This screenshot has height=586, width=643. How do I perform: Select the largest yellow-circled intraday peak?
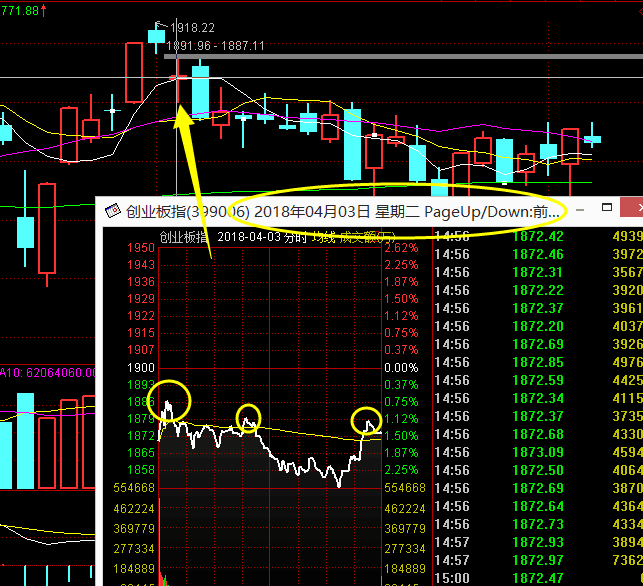point(170,402)
